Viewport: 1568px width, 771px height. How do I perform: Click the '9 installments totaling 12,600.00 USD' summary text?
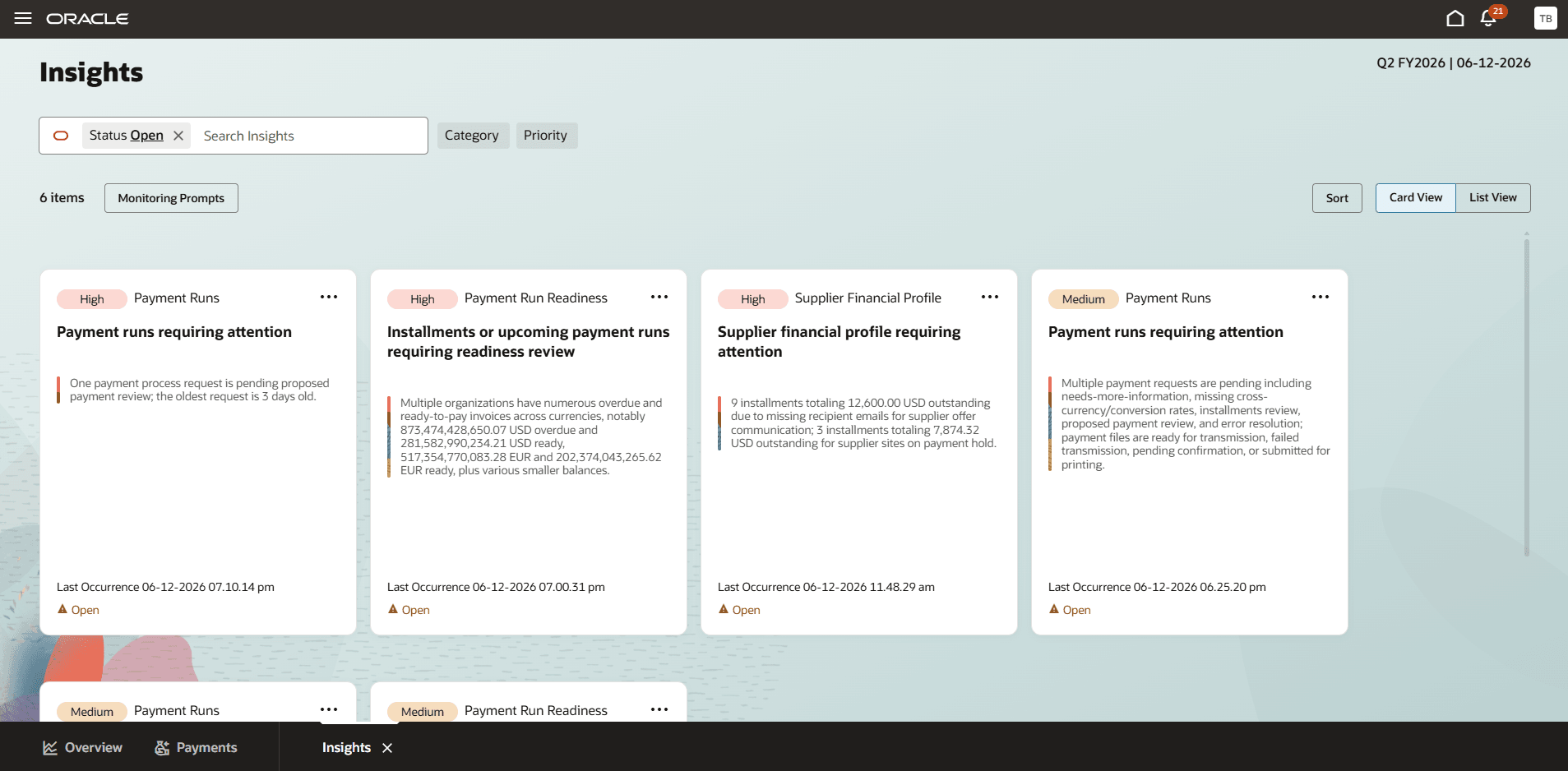(863, 423)
